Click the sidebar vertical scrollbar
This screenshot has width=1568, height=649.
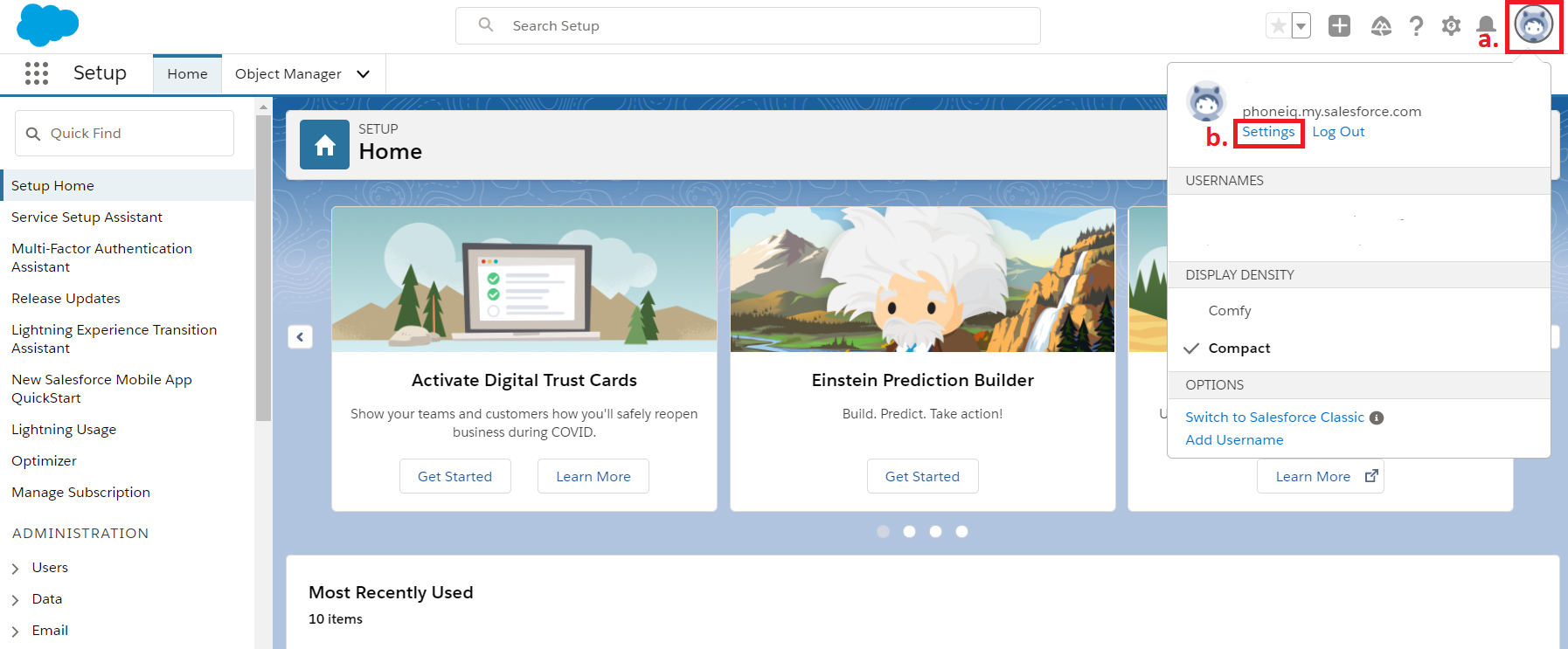point(263,268)
